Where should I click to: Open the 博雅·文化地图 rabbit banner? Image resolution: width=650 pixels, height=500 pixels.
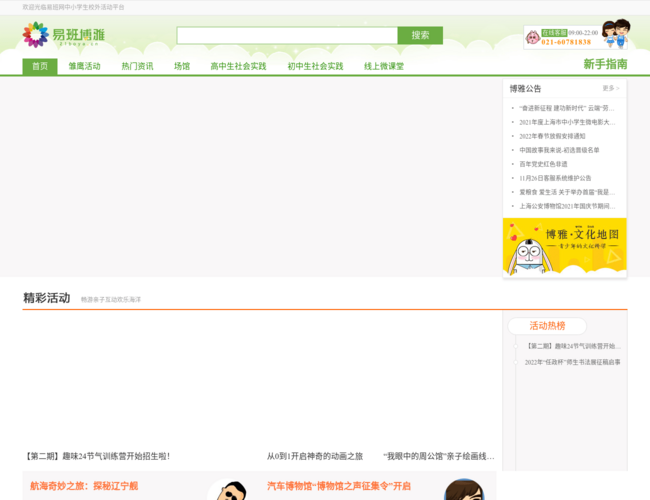[x=564, y=246]
